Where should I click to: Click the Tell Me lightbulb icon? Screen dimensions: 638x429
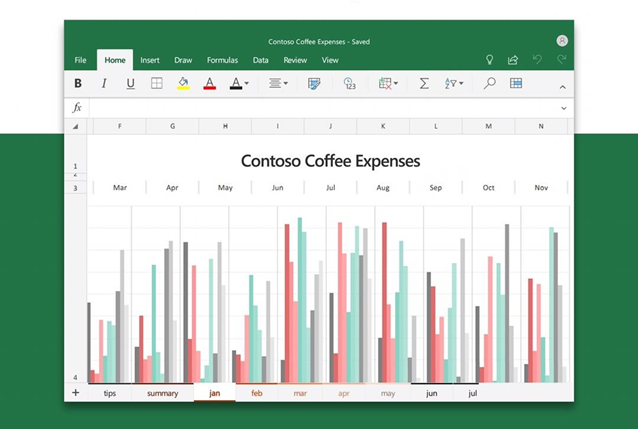pyautogui.click(x=489, y=60)
